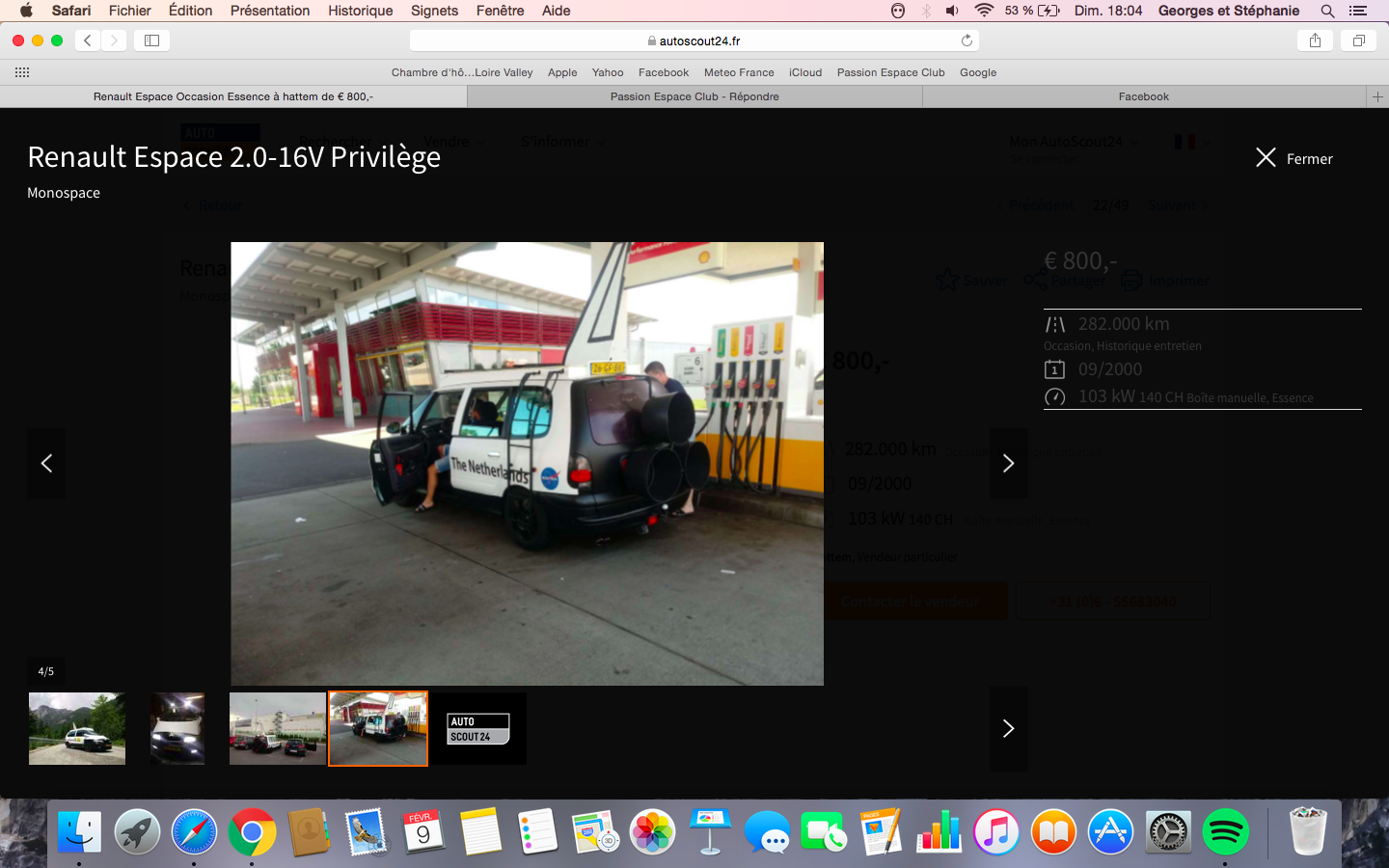Close gallery with the Fermer button
Viewport: 1389px width, 868px height.
click(x=1294, y=158)
